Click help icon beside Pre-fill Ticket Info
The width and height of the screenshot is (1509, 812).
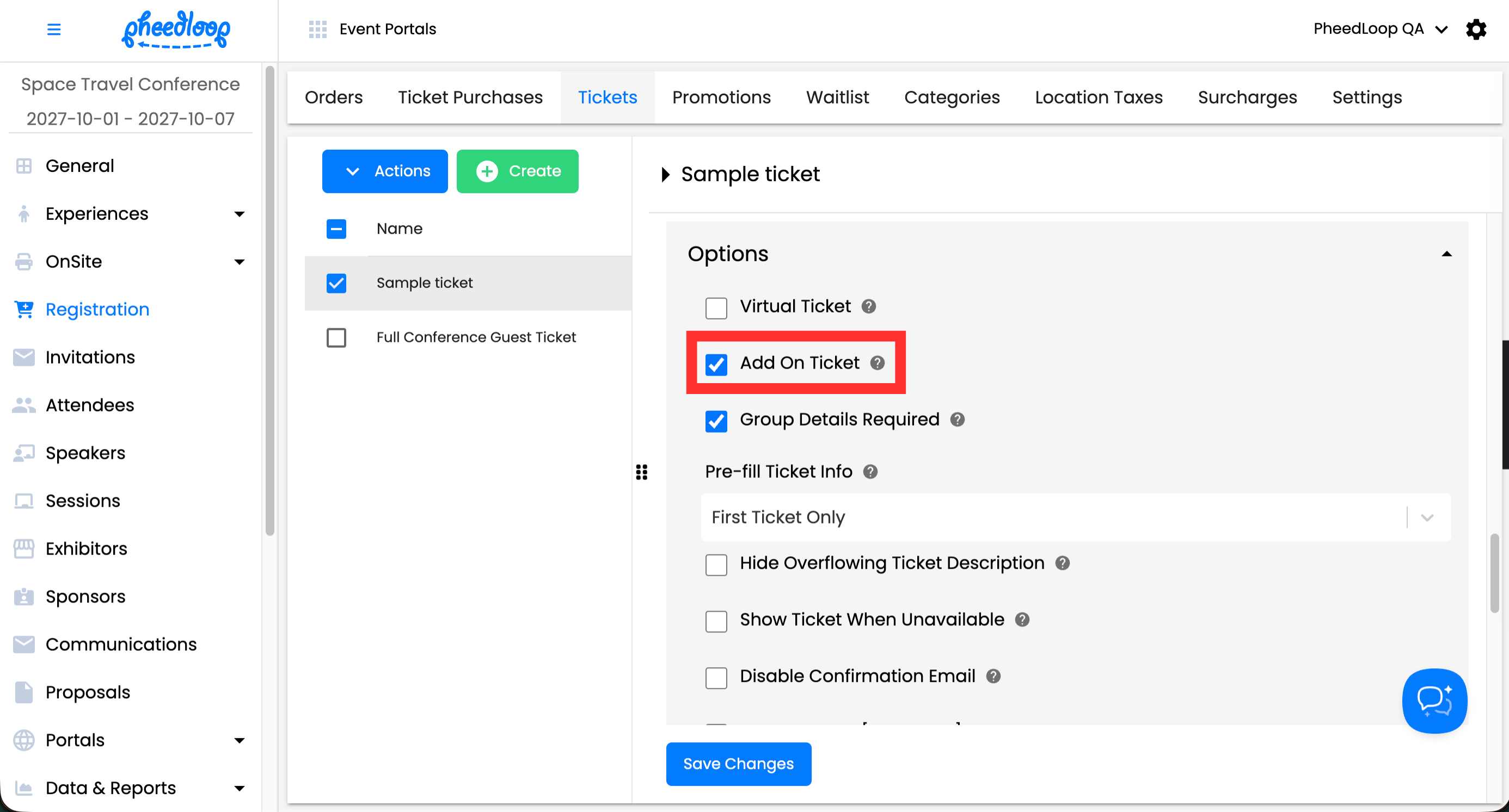[x=870, y=472]
